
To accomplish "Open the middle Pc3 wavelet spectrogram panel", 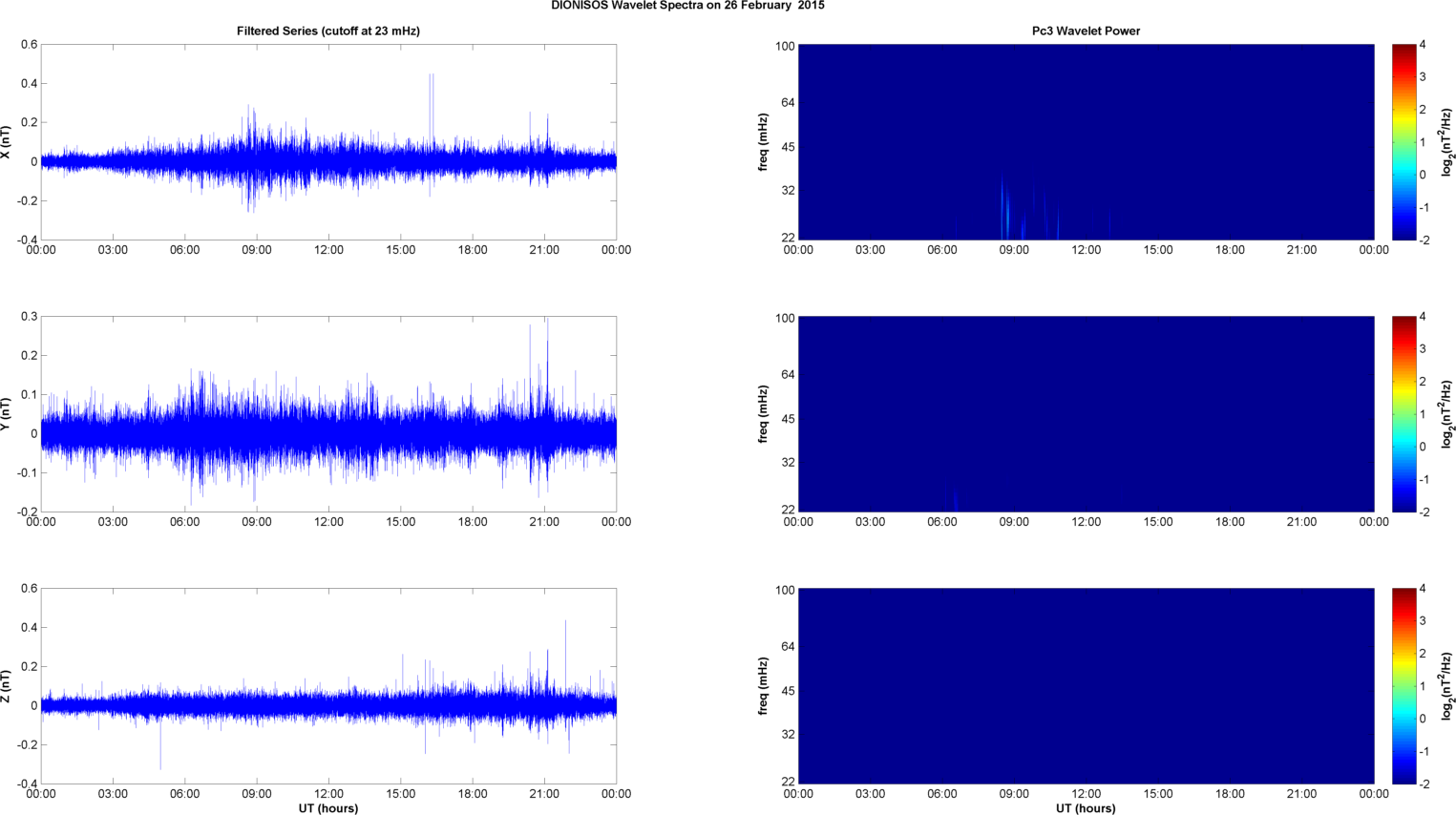I will [1086, 414].
